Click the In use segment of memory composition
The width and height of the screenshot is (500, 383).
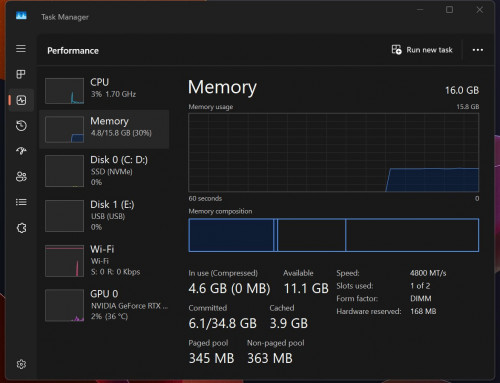tap(231, 235)
